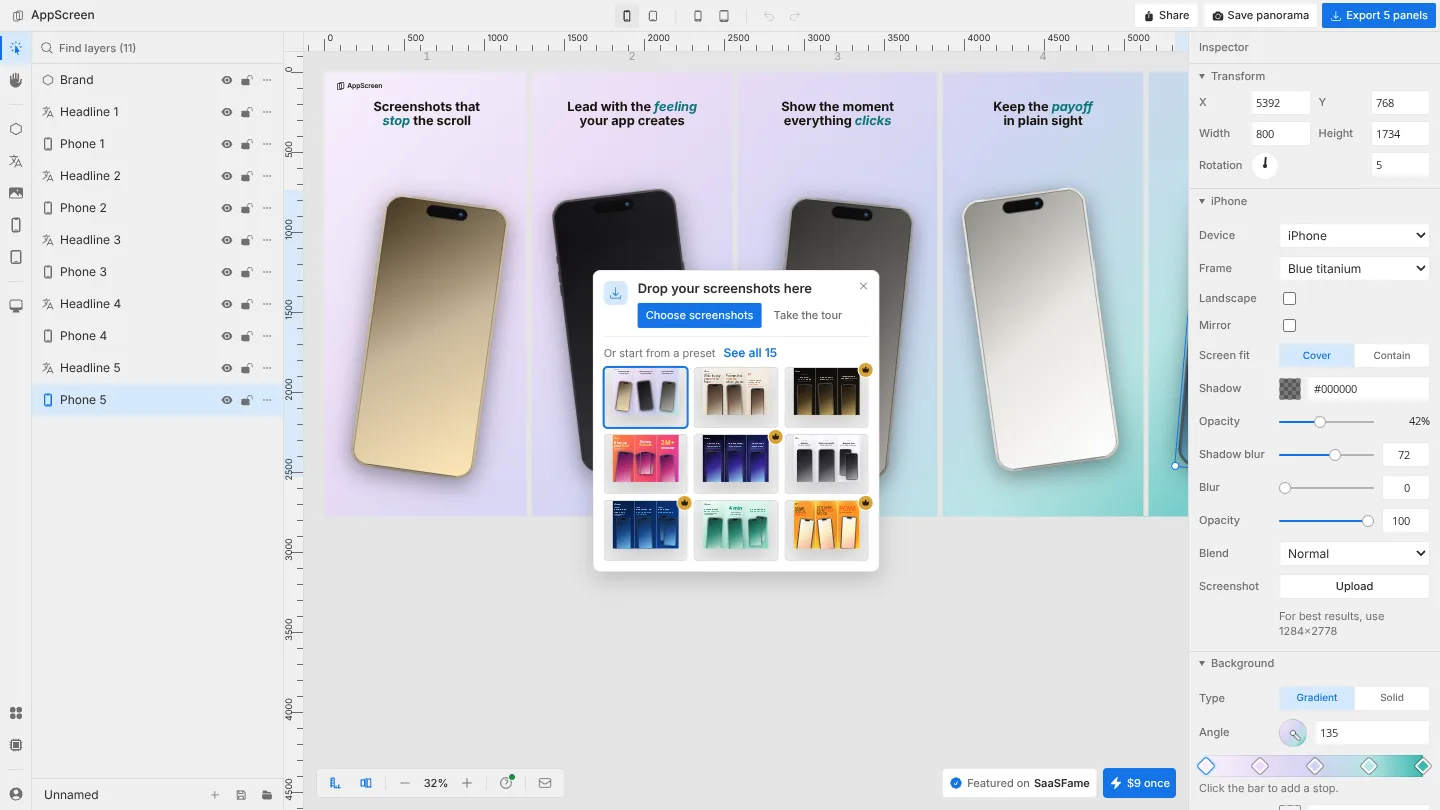This screenshot has width=1440, height=810.
Task: Open the help icon with green dot
Action: pos(506,783)
